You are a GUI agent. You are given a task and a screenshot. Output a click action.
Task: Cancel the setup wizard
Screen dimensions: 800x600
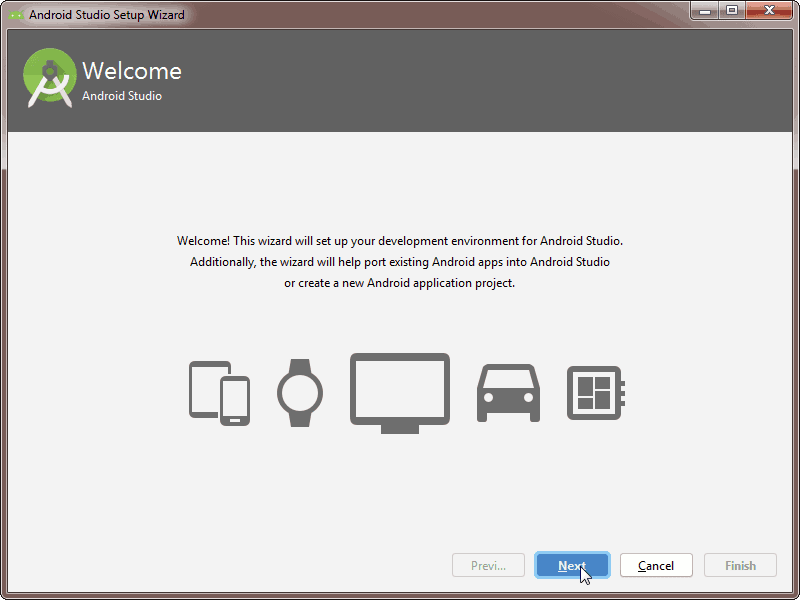tap(656, 565)
